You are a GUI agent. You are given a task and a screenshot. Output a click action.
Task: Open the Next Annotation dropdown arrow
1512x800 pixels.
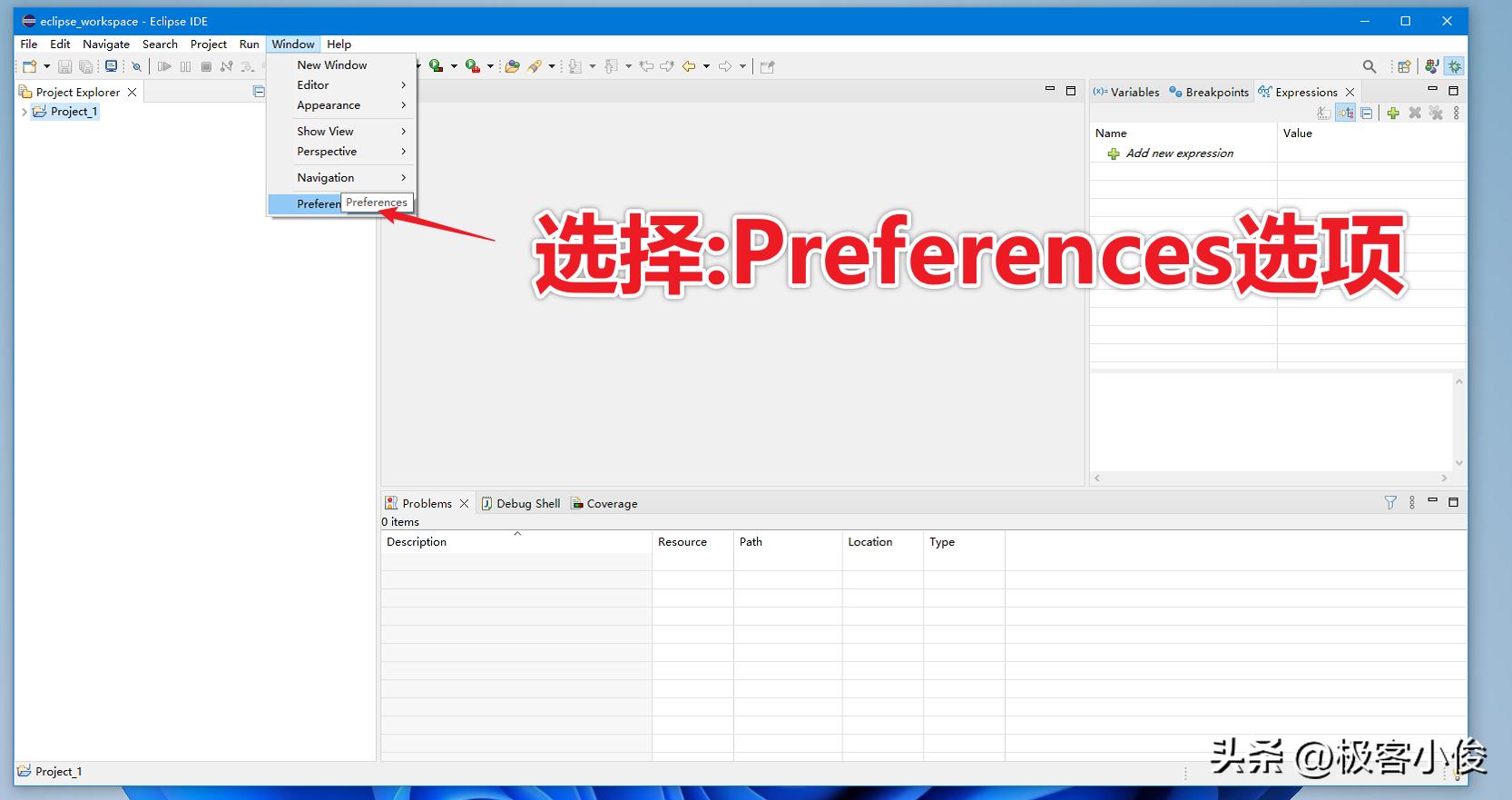(x=593, y=66)
